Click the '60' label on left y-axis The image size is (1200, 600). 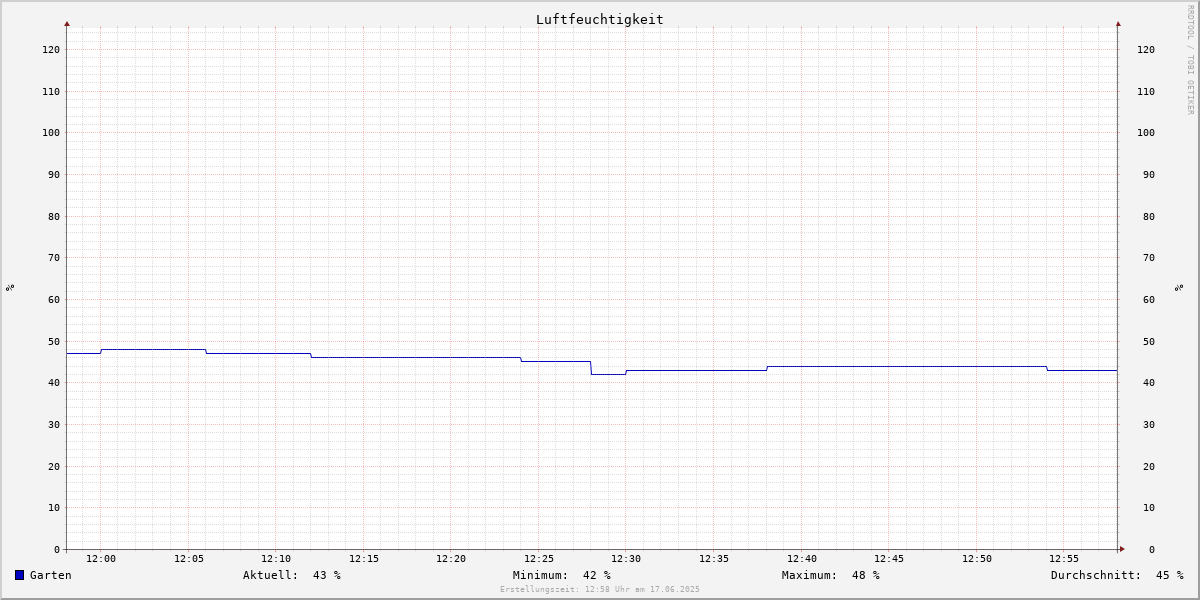click(x=54, y=299)
